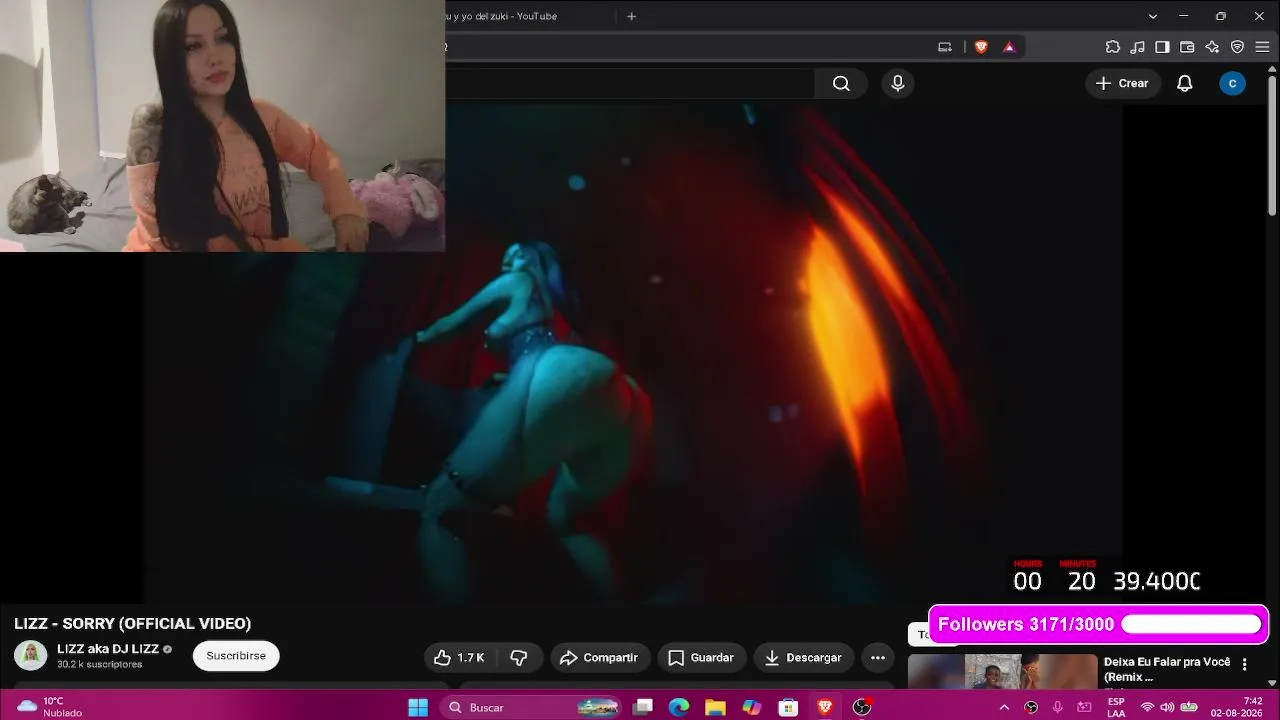Open File Explorer from the taskbar
The image size is (1280, 720).
point(715,708)
